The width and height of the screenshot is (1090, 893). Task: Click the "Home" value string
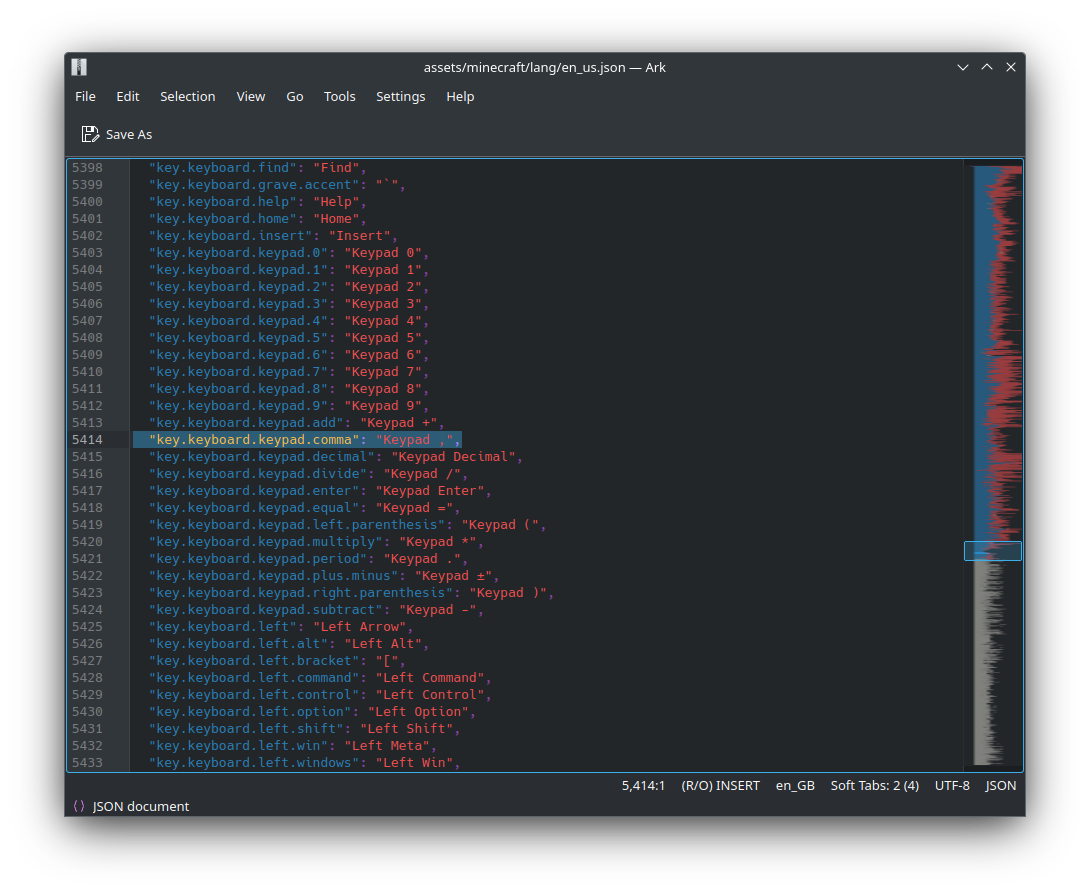[x=336, y=218]
